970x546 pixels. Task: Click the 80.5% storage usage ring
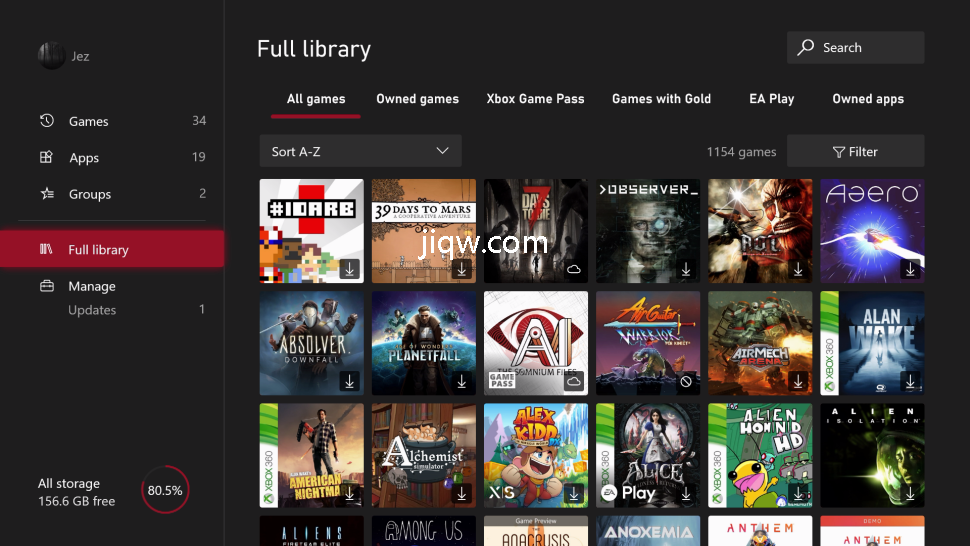coord(165,491)
